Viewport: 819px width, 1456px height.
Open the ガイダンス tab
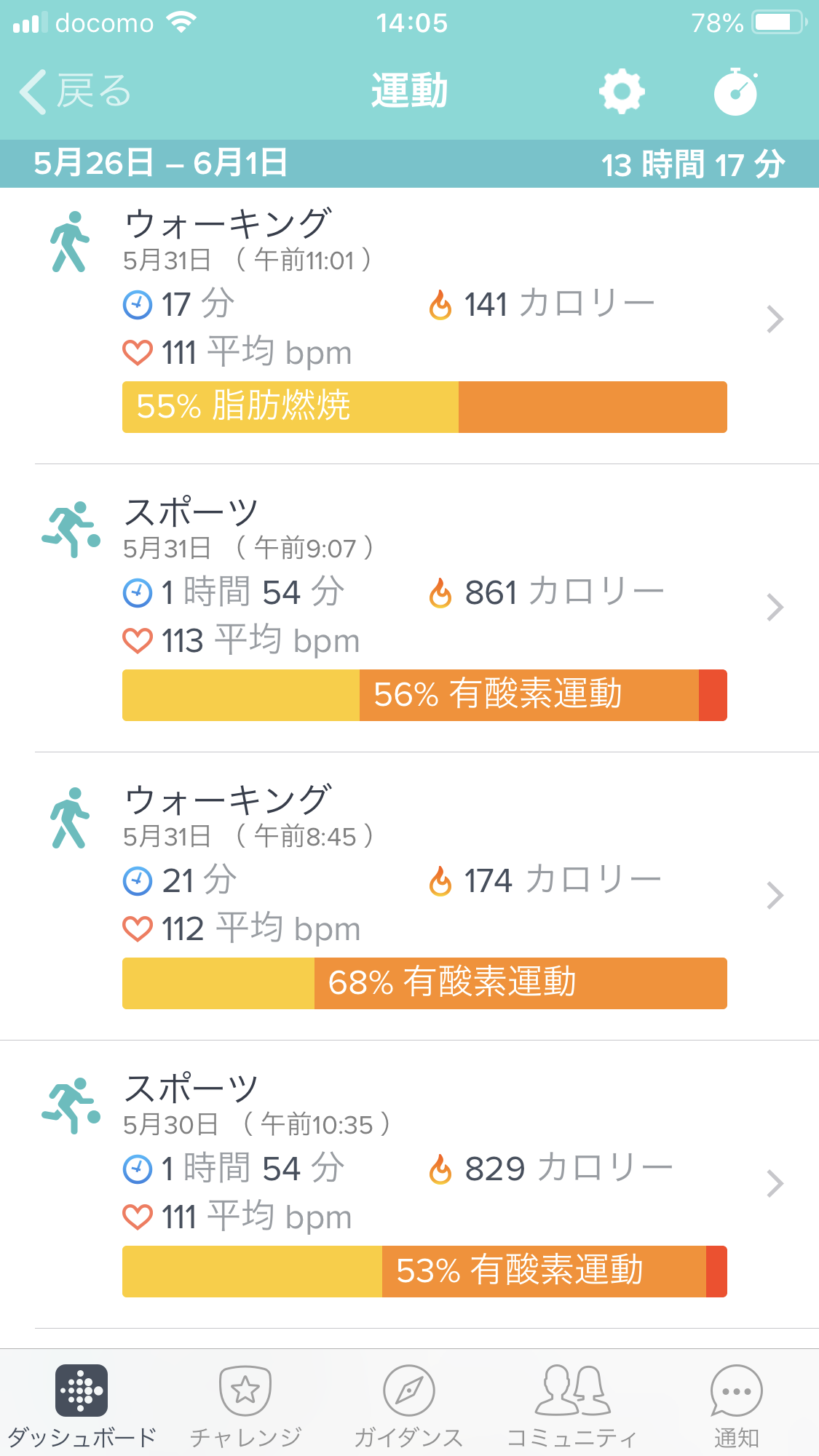click(408, 1404)
